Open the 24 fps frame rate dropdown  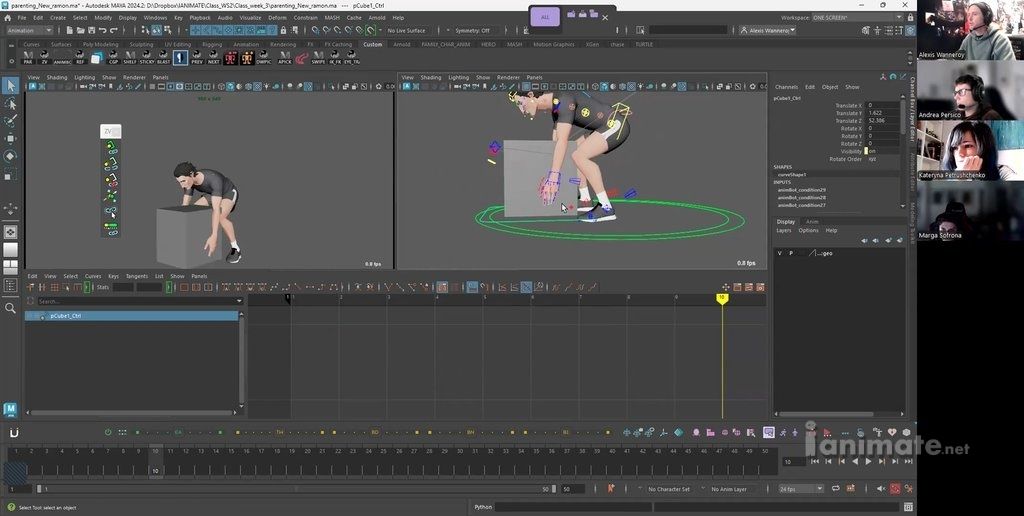coord(801,489)
